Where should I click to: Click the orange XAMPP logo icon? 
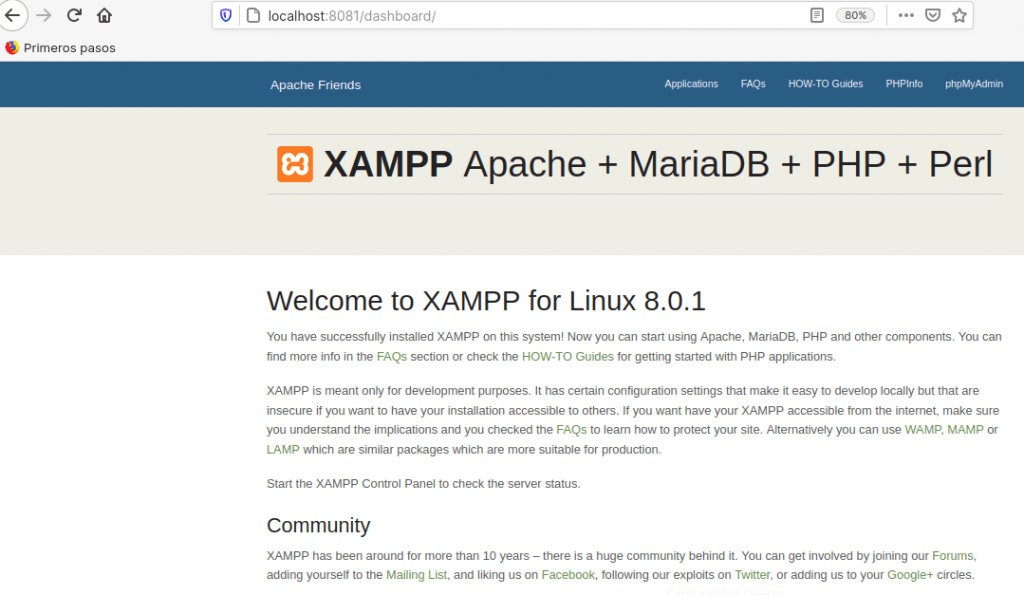coord(295,164)
